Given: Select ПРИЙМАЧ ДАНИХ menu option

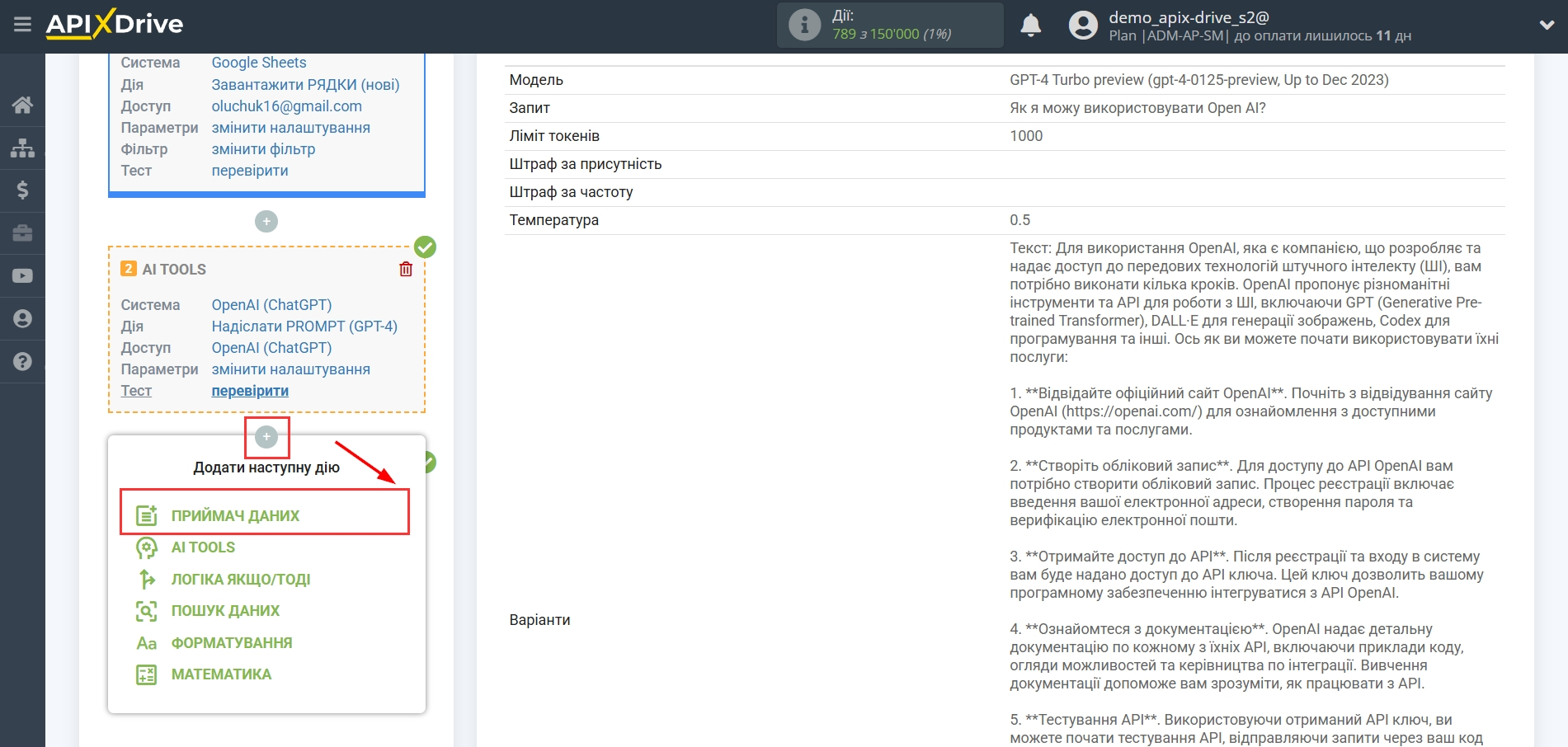Looking at the screenshot, I should coord(235,516).
